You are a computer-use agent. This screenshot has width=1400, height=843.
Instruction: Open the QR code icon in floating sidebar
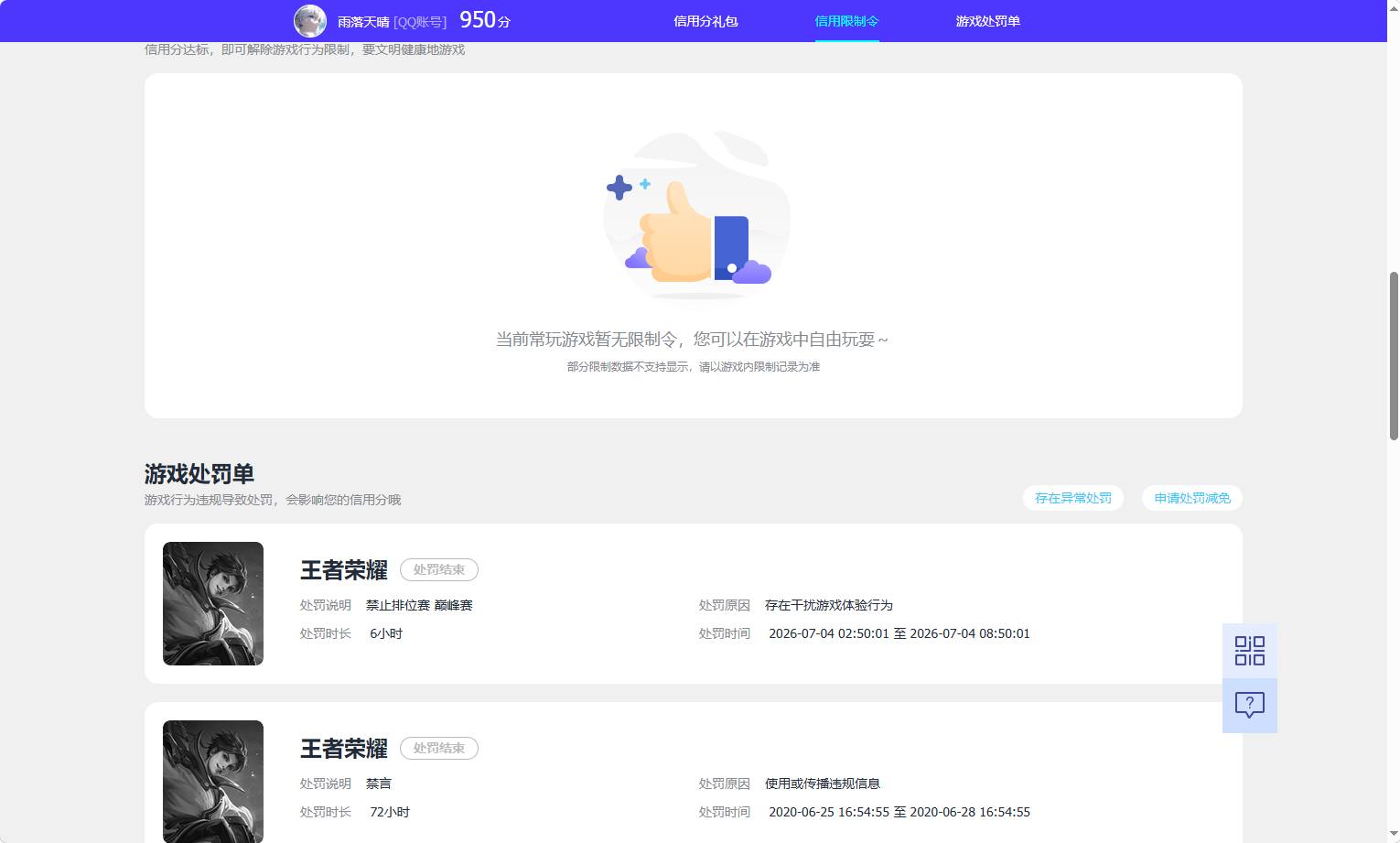[x=1249, y=651]
